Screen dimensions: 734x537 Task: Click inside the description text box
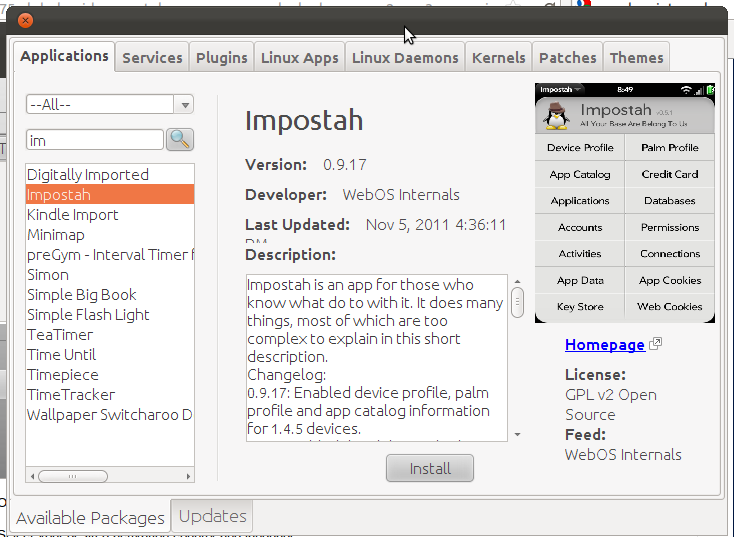coord(377,358)
